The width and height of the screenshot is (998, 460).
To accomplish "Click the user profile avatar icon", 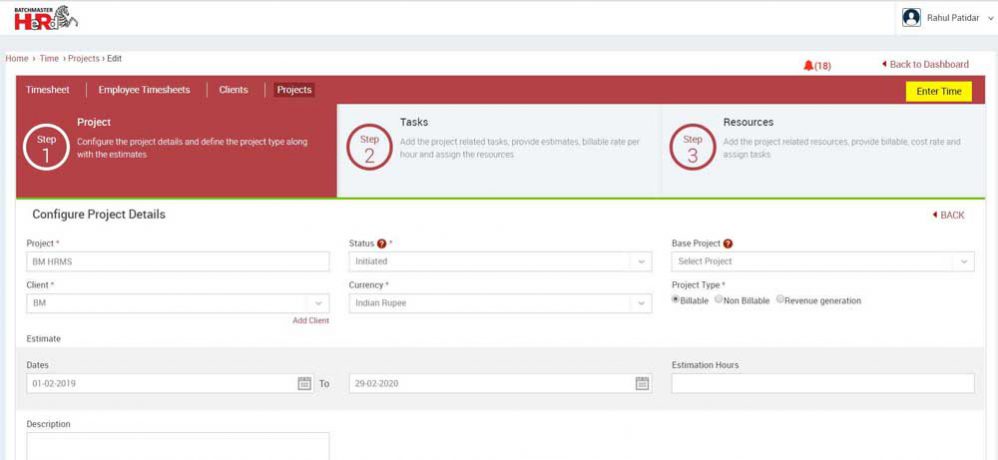I will [911, 18].
